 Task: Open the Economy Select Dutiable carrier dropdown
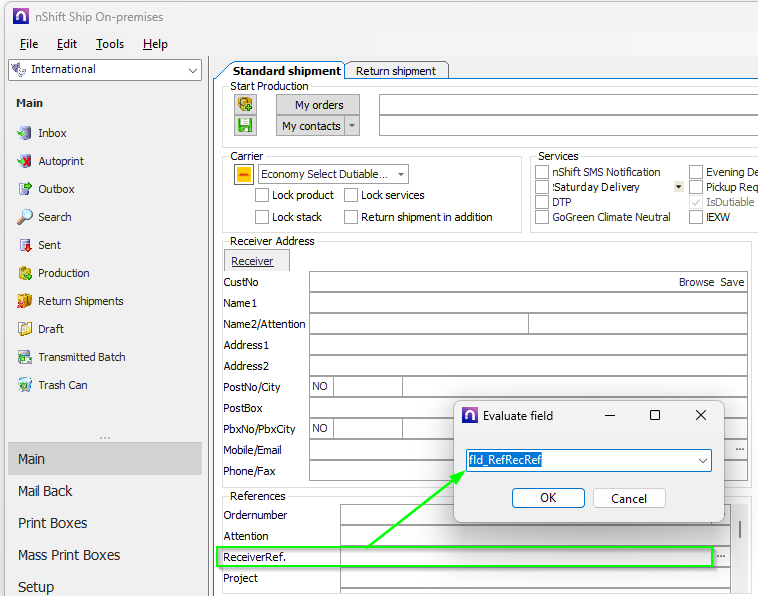(401, 174)
